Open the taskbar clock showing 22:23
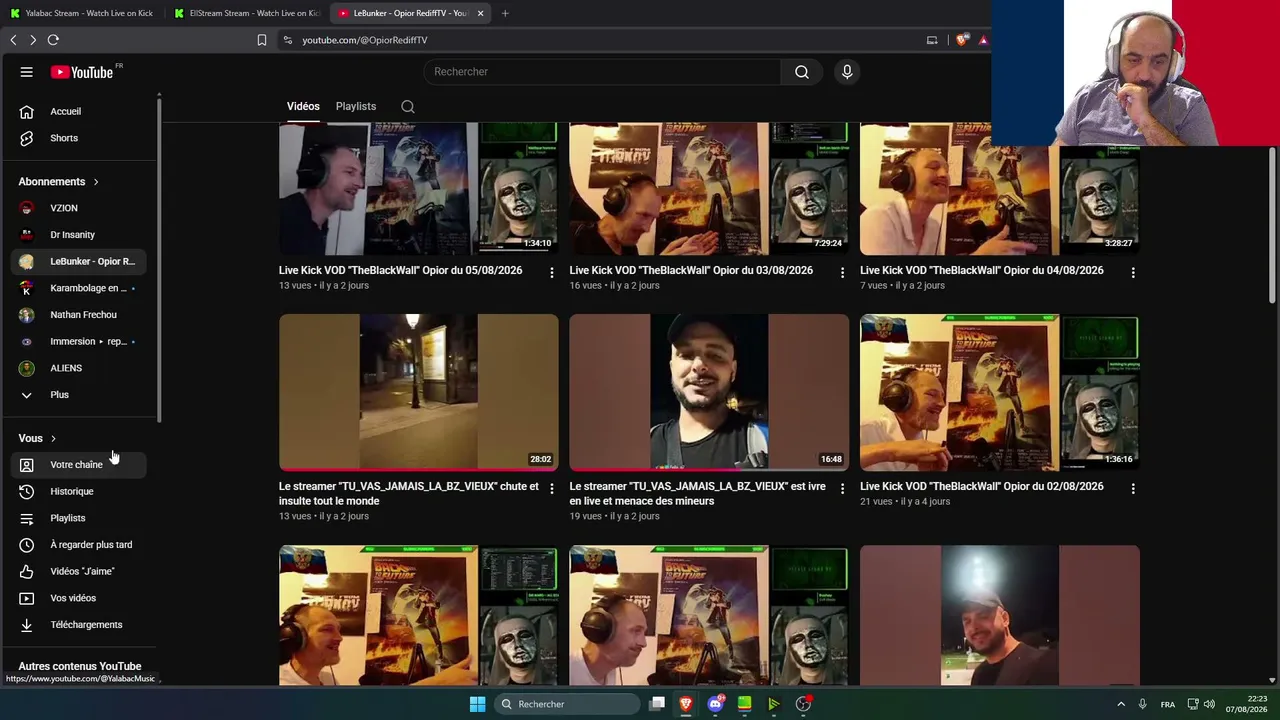This screenshot has width=1280, height=720. [x=1246, y=704]
